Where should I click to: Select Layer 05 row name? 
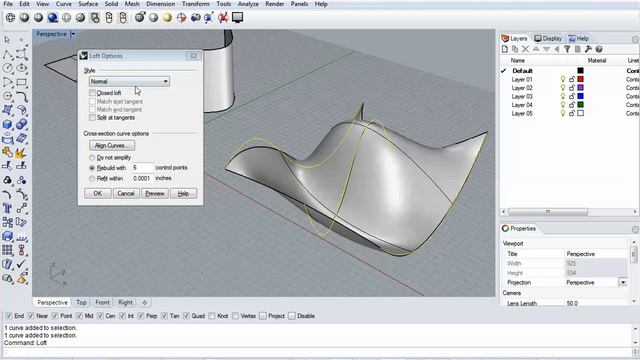[522, 113]
